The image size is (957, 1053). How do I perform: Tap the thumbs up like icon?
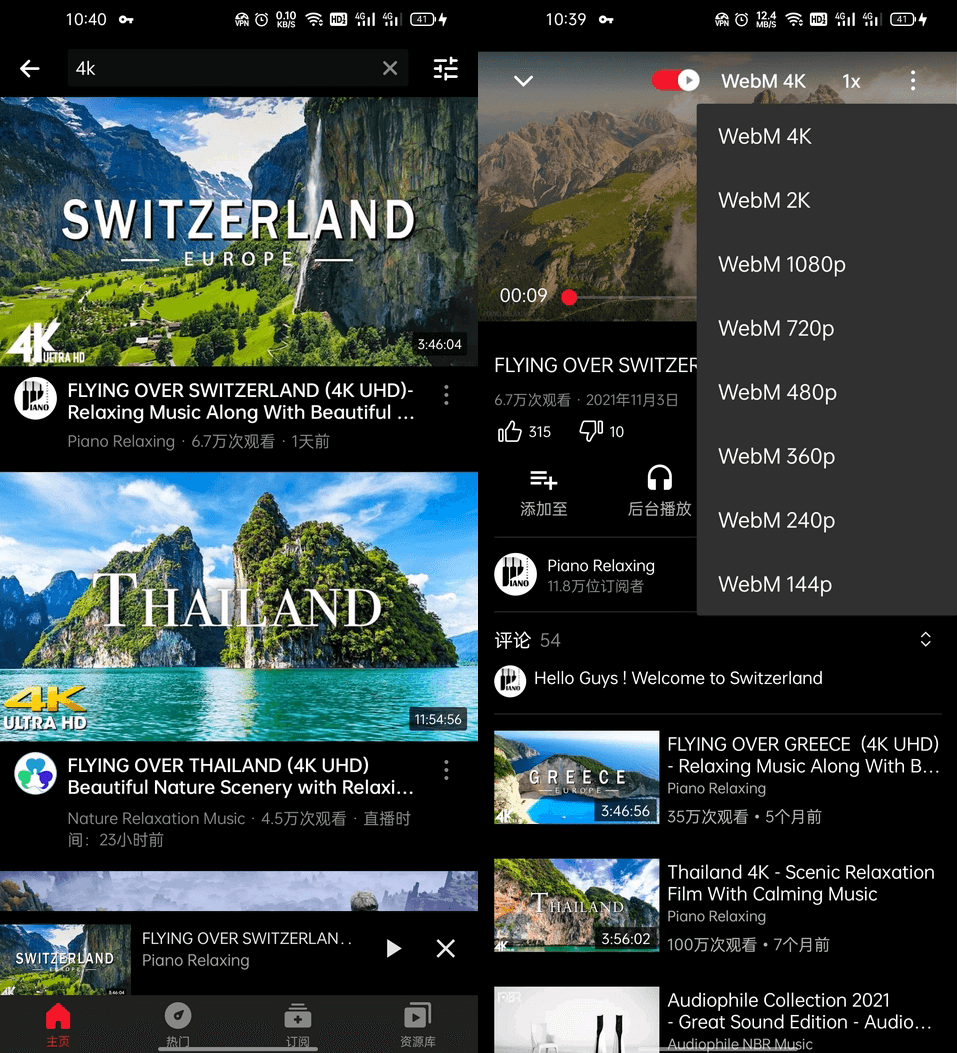(510, 431)
